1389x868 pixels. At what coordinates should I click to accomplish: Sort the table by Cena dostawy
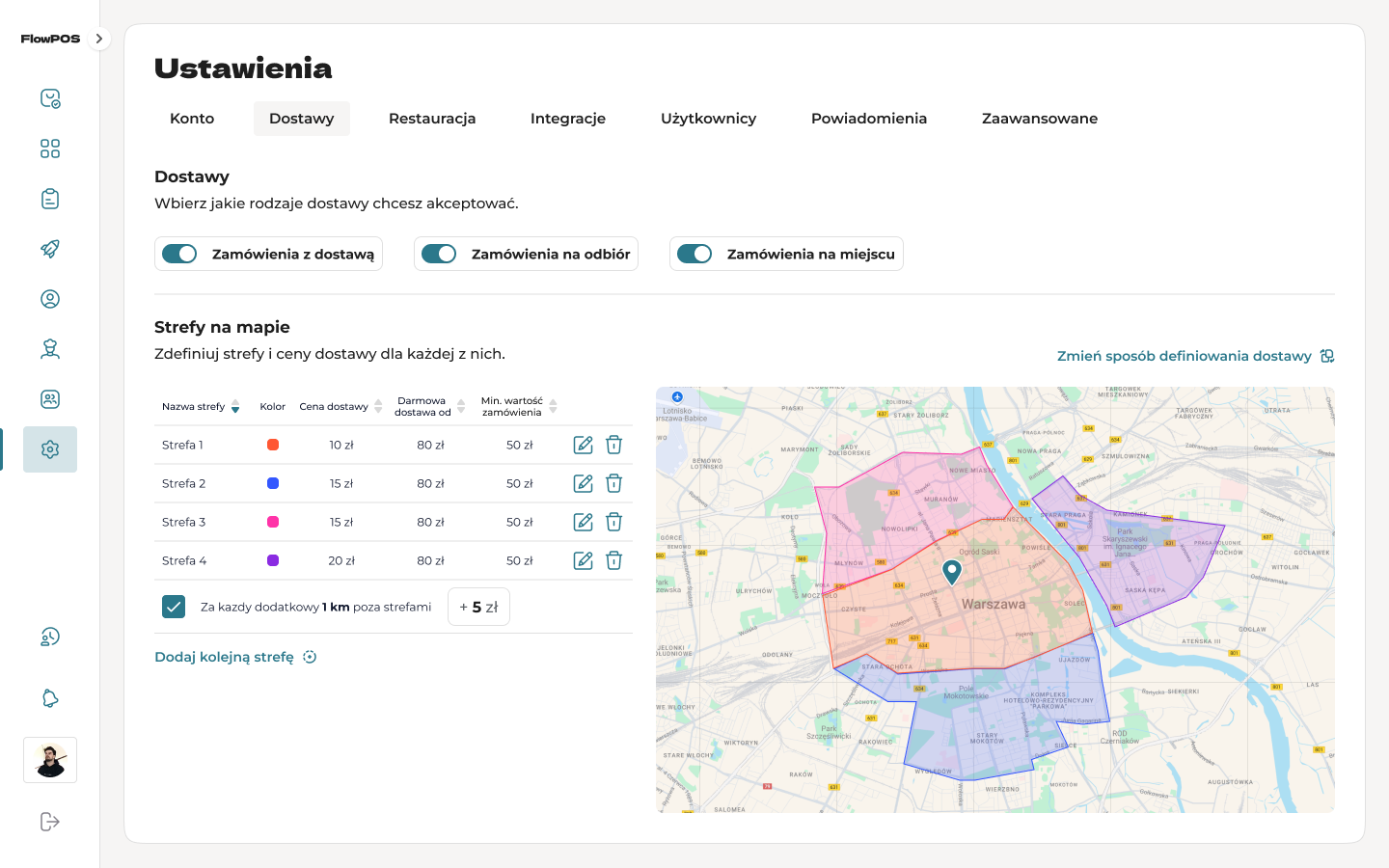pyautogui.click(x=378, y=407)
